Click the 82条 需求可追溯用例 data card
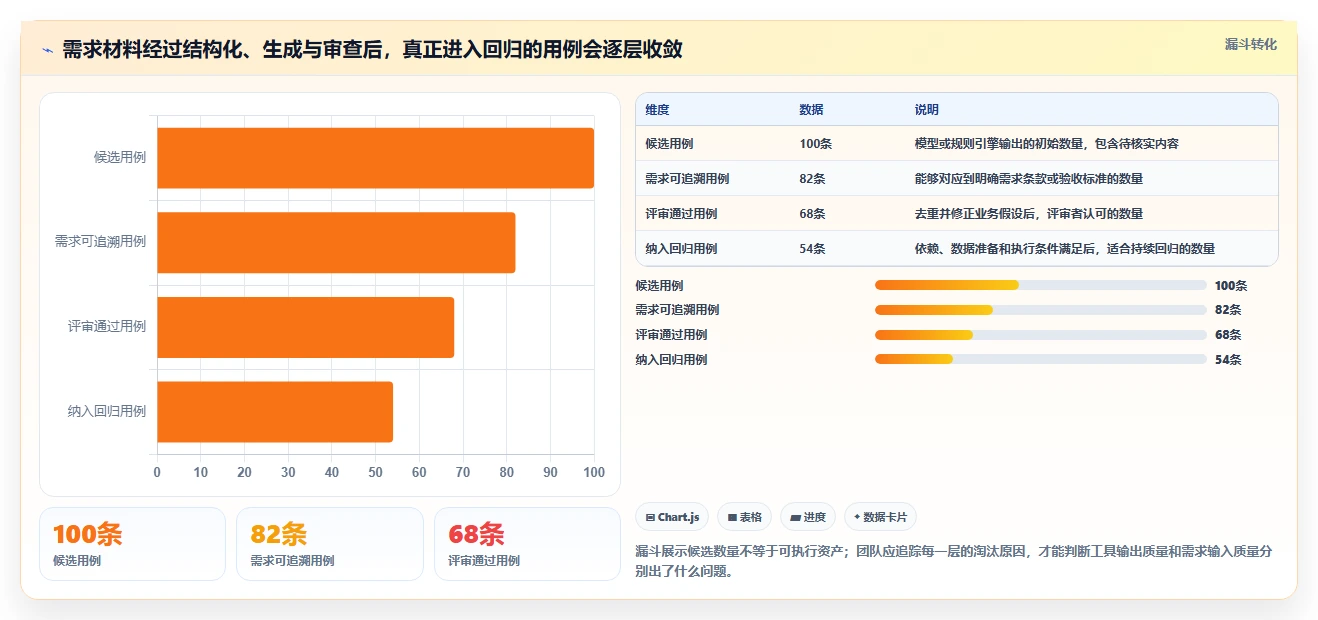The height and width of the screenshot is (620, 1318). (330, 544)
